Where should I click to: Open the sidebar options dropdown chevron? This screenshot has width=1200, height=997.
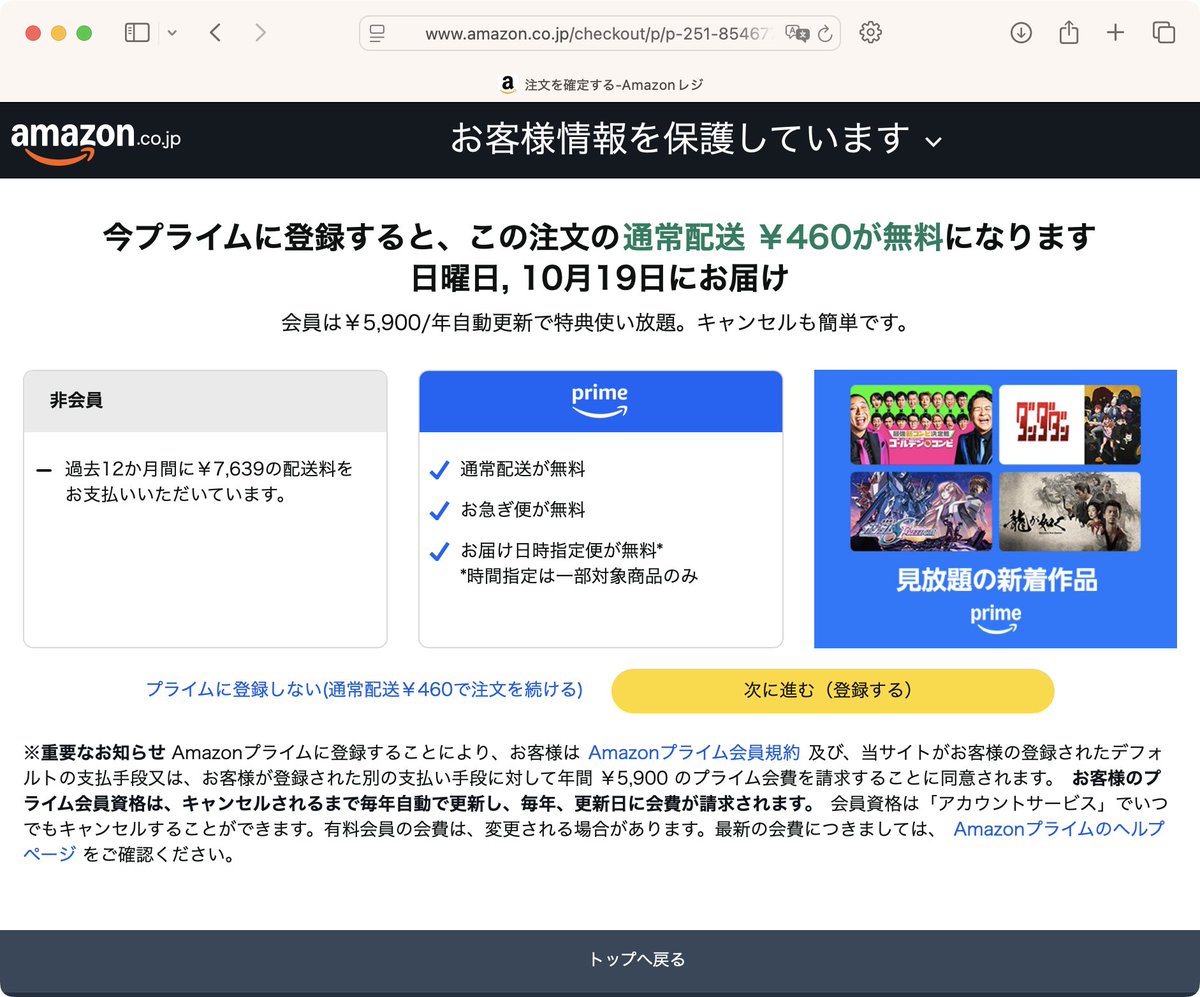(172, 33)
